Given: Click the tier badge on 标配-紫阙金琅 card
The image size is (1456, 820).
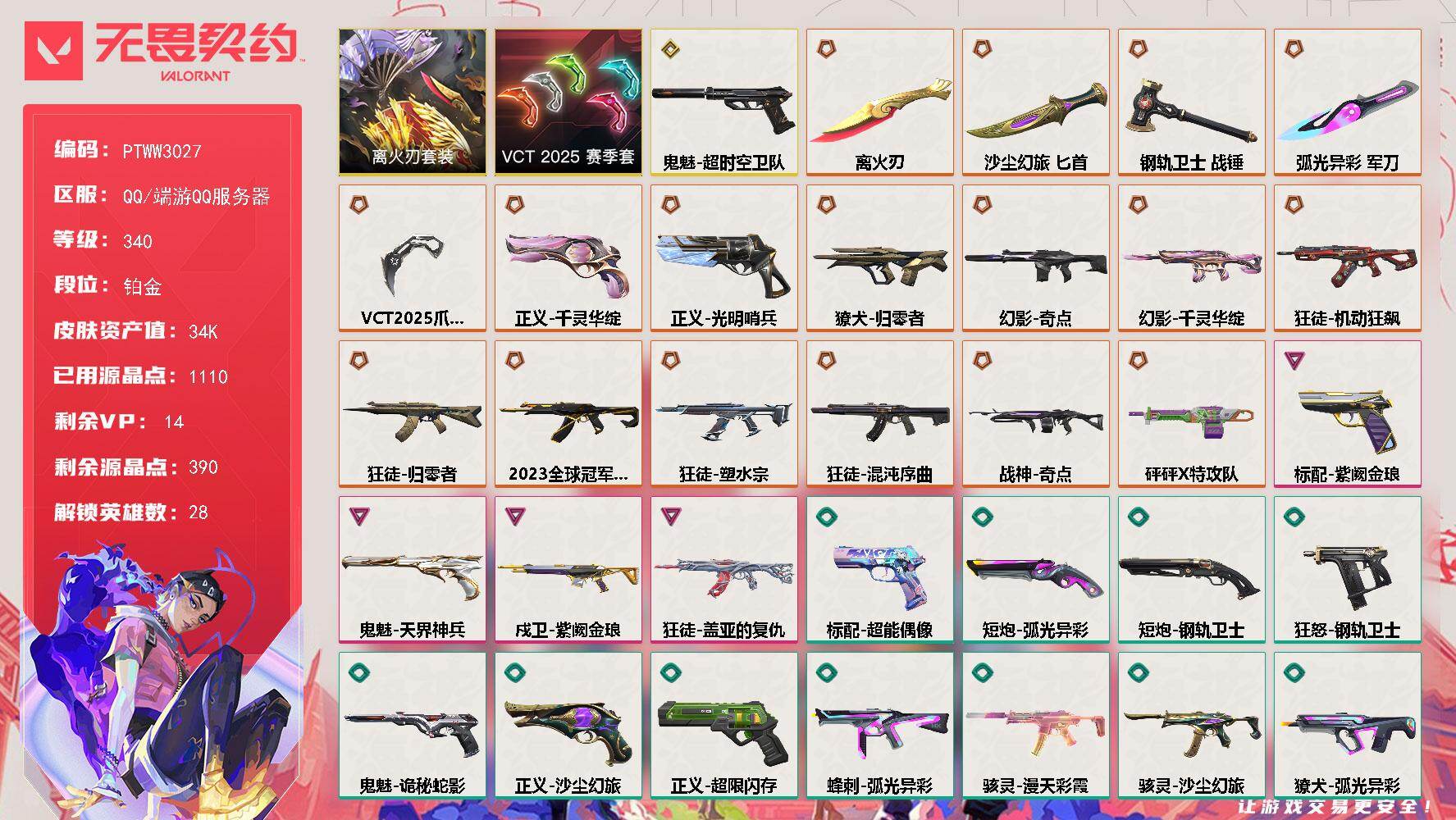Looking at the screenshot, I should tap(1294, 361).
